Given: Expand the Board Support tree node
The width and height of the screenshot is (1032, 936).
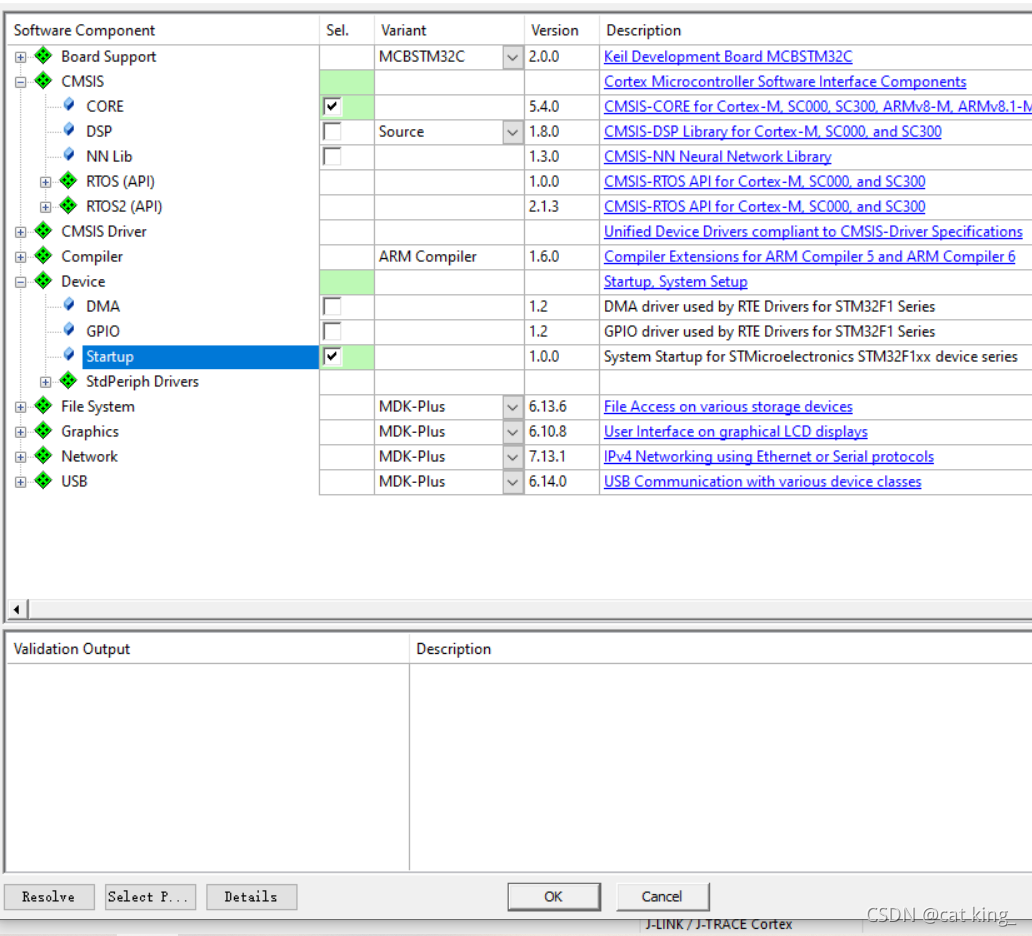Looking at the screenshot, I should (x=20, y=57).
